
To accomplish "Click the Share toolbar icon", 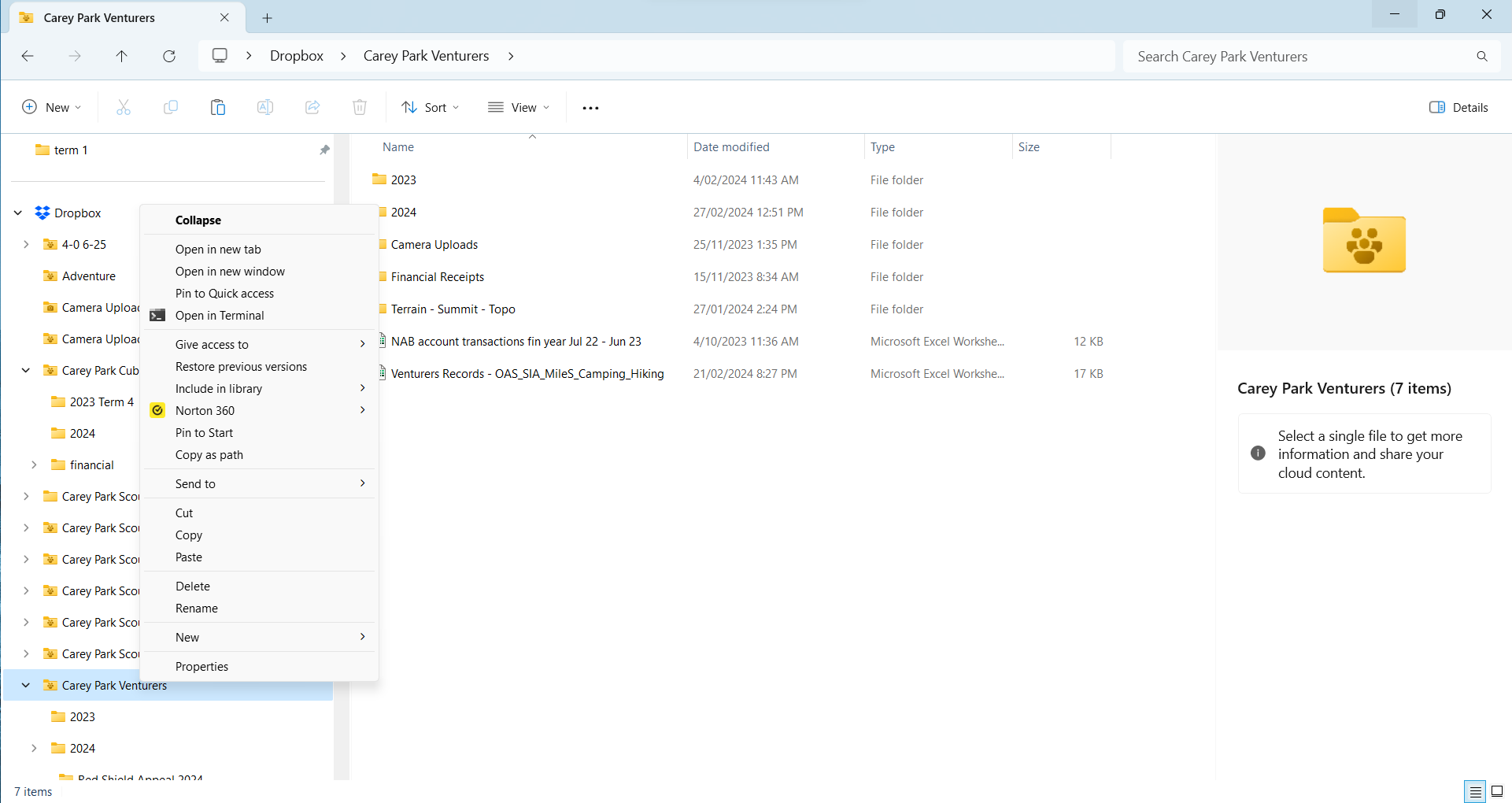I will point(312,107).
